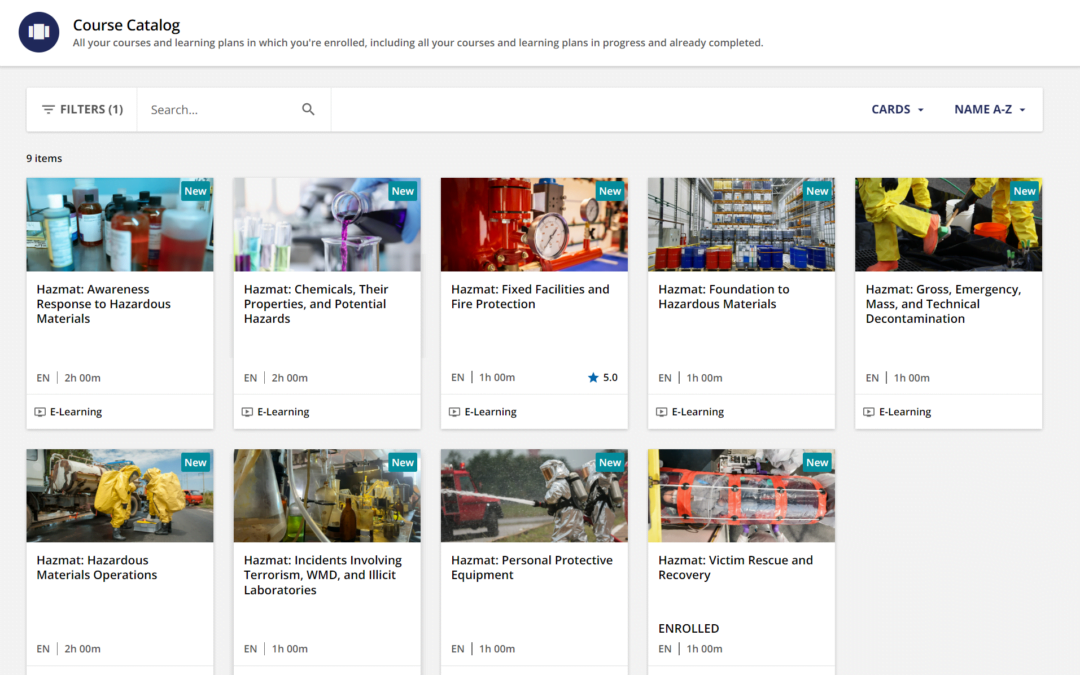This screenshot has width=1080, height=675.
Task: Click E-Learning icon on Decontamination card
Action: tap(869, 412)
